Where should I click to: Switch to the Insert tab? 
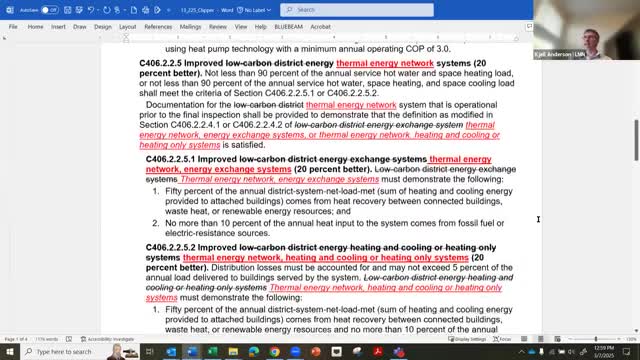click(x=58, y=27)
